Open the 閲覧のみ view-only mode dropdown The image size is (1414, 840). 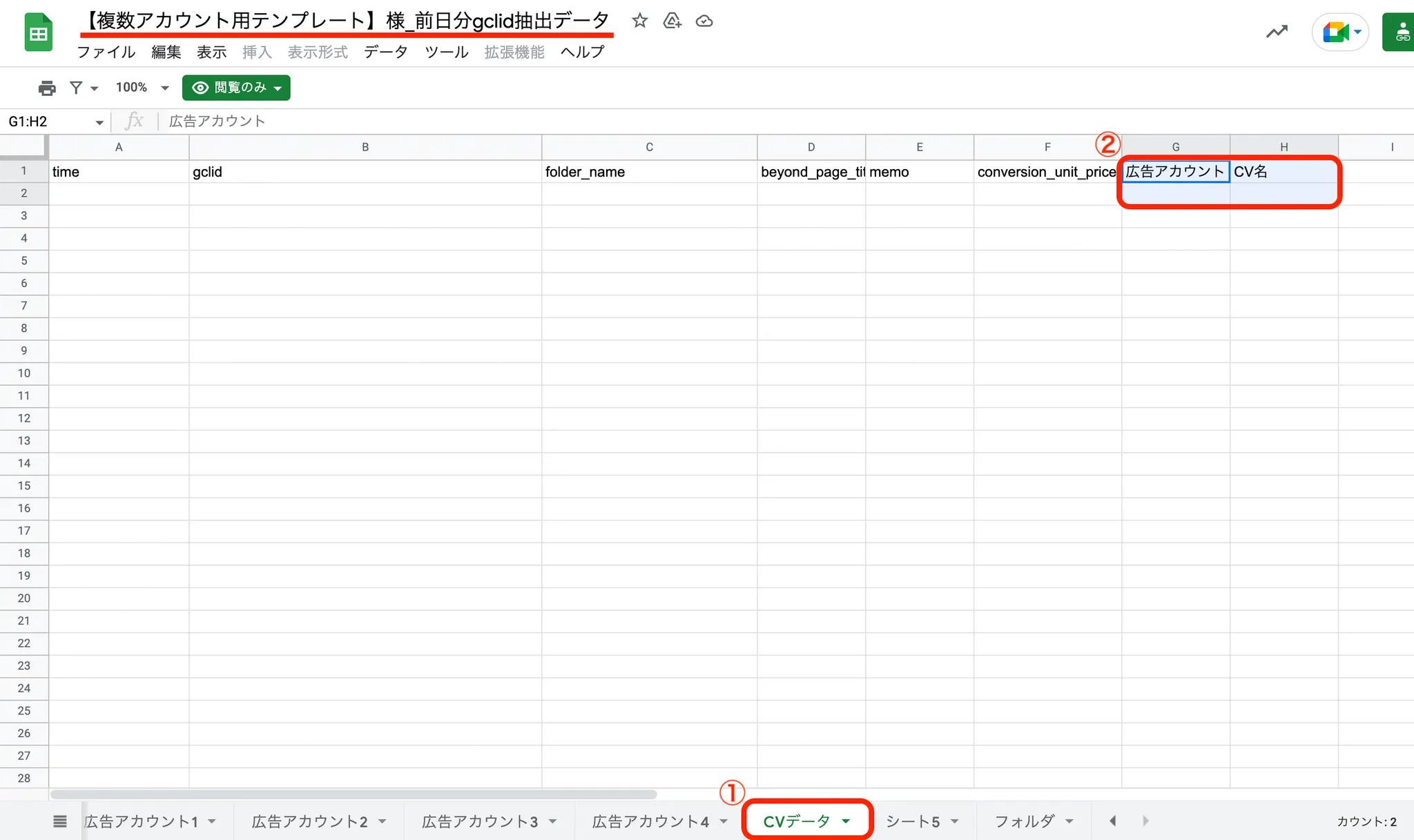coord(236,88)
